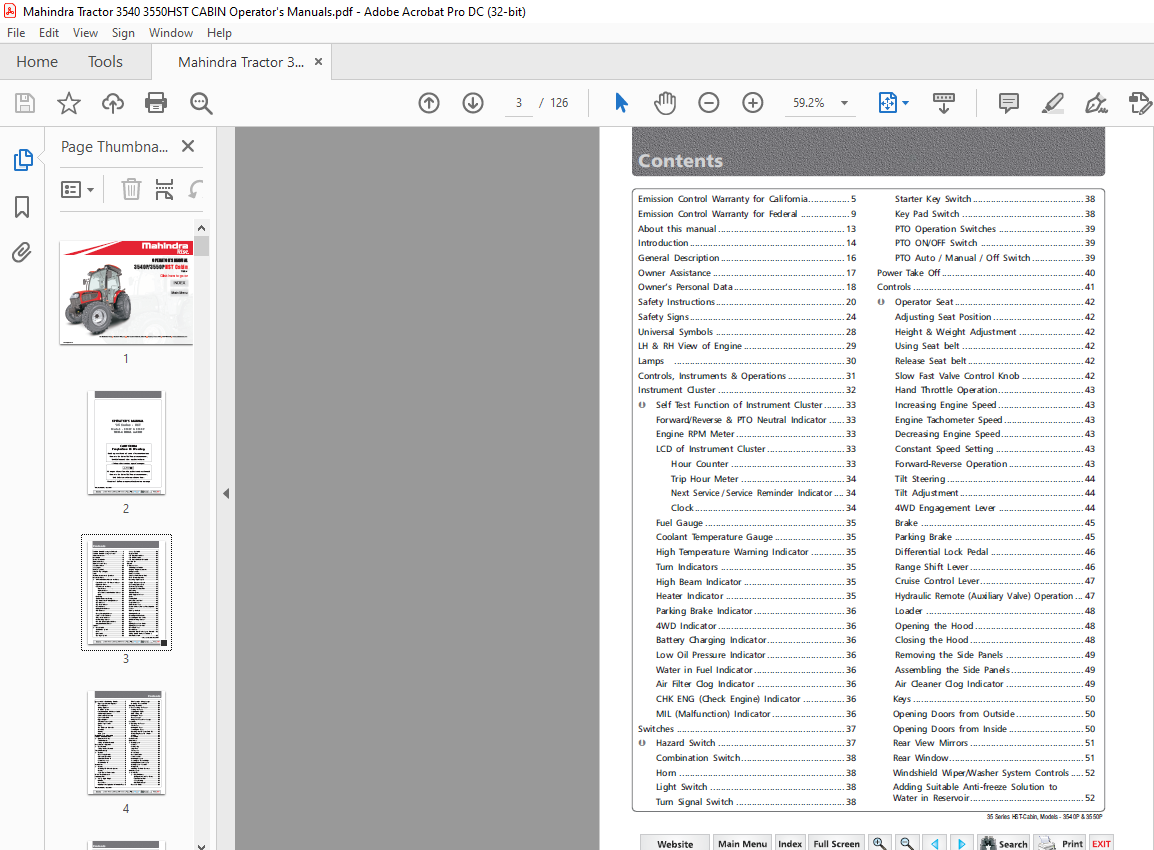The image size is (1154, 850).
Task: Delete selected page with trash icon
Action: click(x=131, y=189)
